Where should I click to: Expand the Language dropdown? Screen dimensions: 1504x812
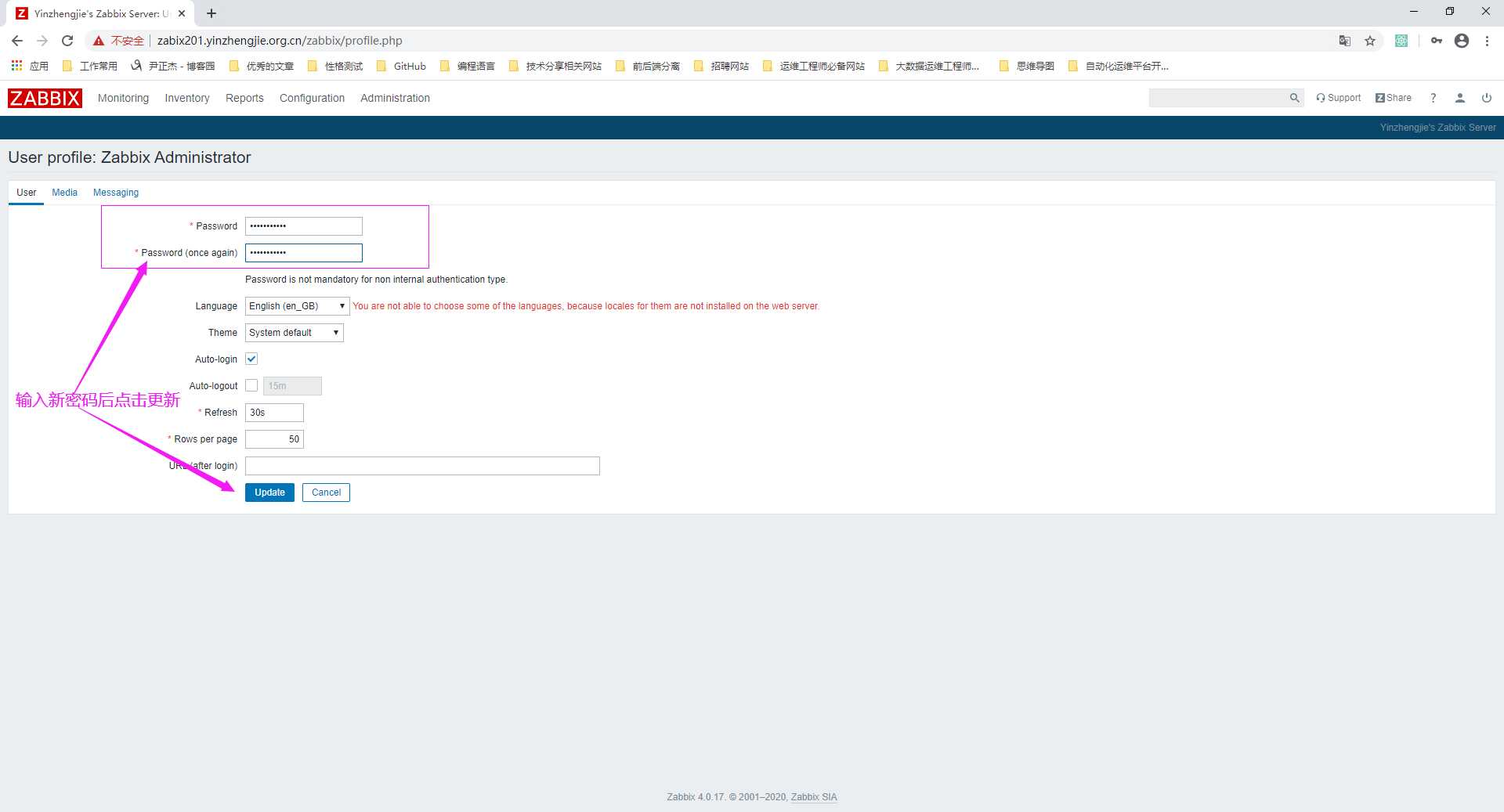point(297,306)
